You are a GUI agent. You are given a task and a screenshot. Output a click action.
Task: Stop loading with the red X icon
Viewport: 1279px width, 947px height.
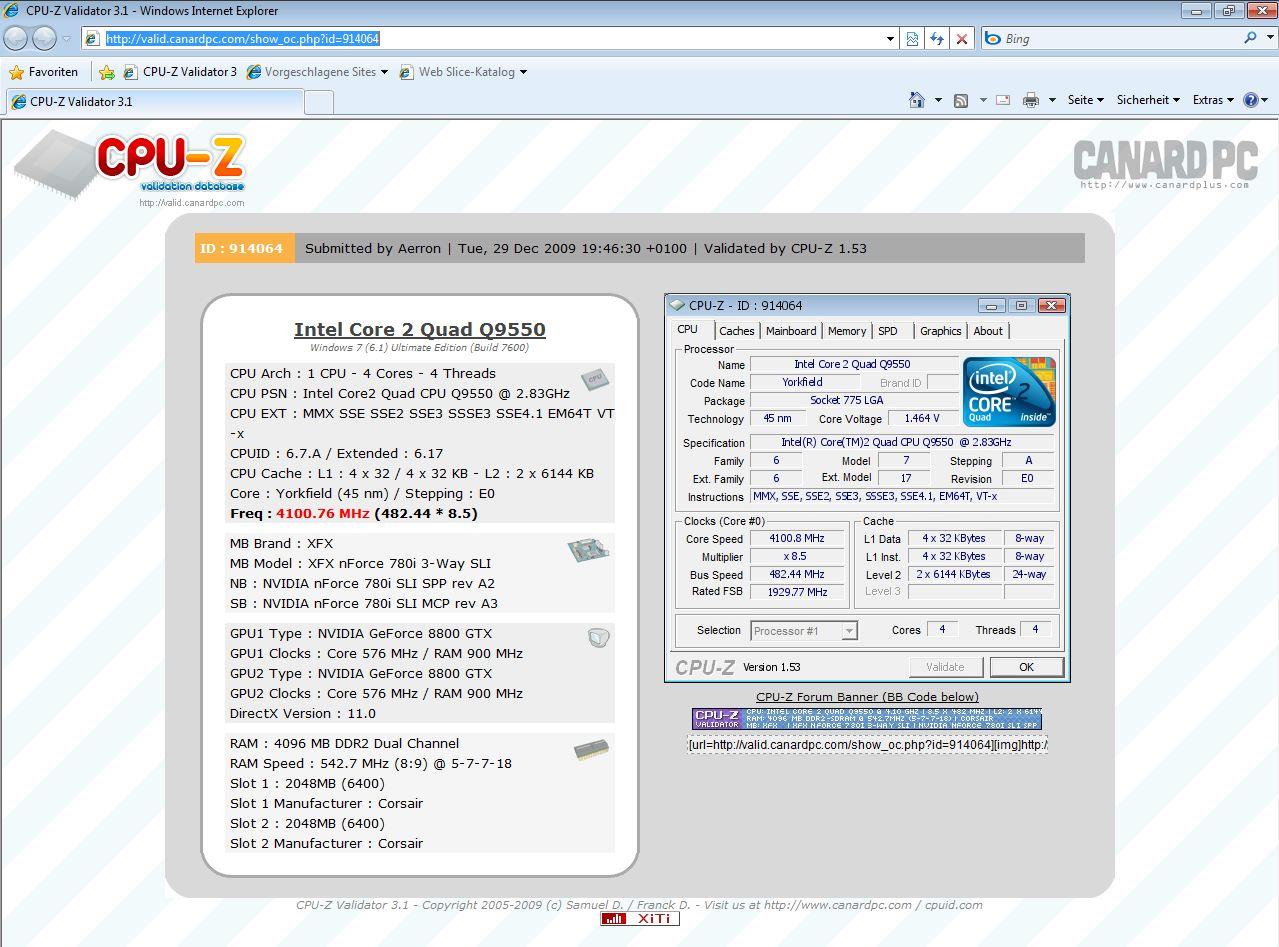coord(962,39)
